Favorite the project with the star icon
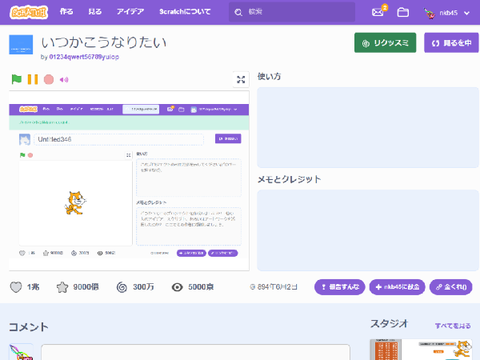 pyautogui.click(x=62, y=287)
